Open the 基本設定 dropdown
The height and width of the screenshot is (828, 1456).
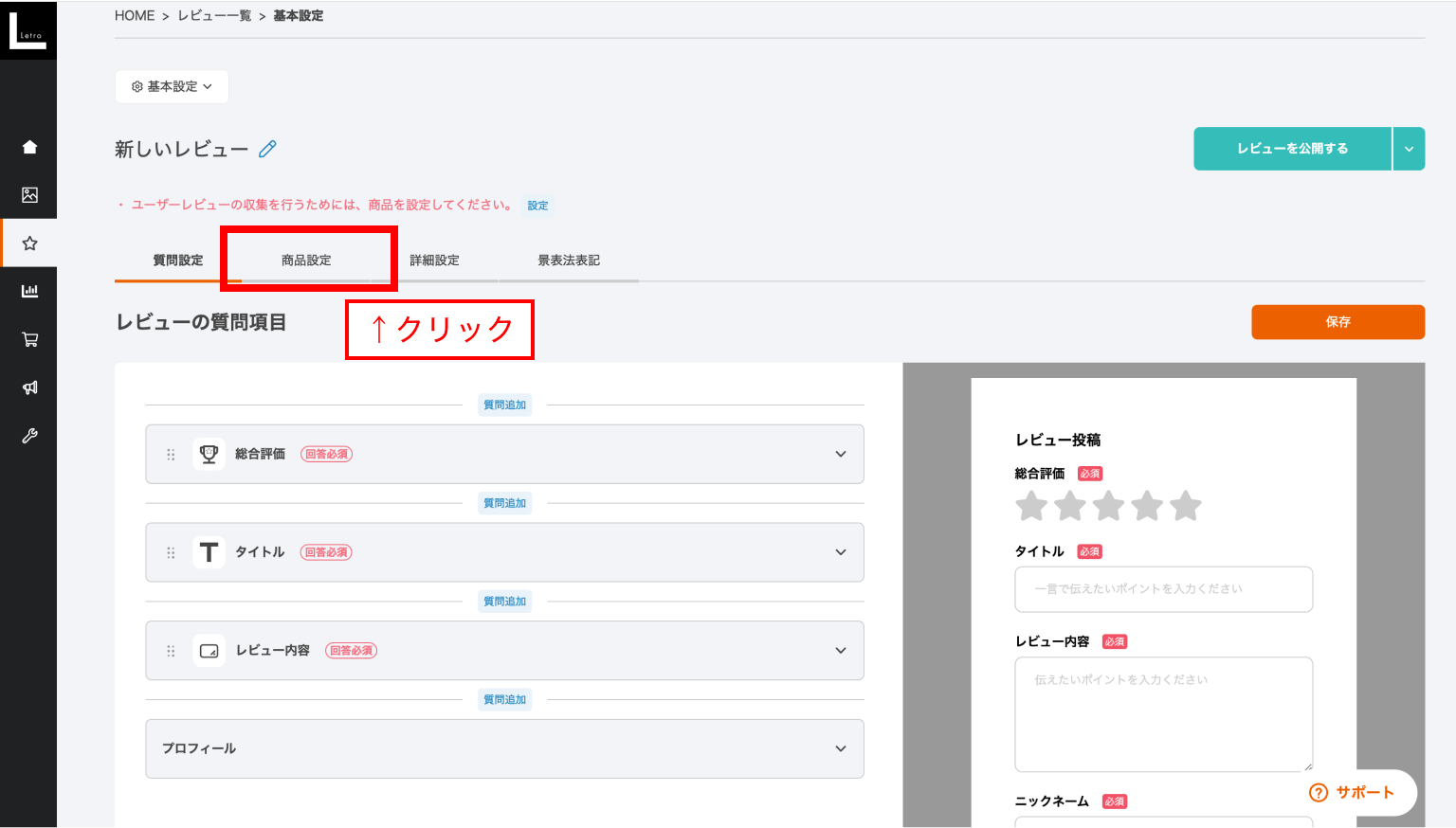coord(172,86)
